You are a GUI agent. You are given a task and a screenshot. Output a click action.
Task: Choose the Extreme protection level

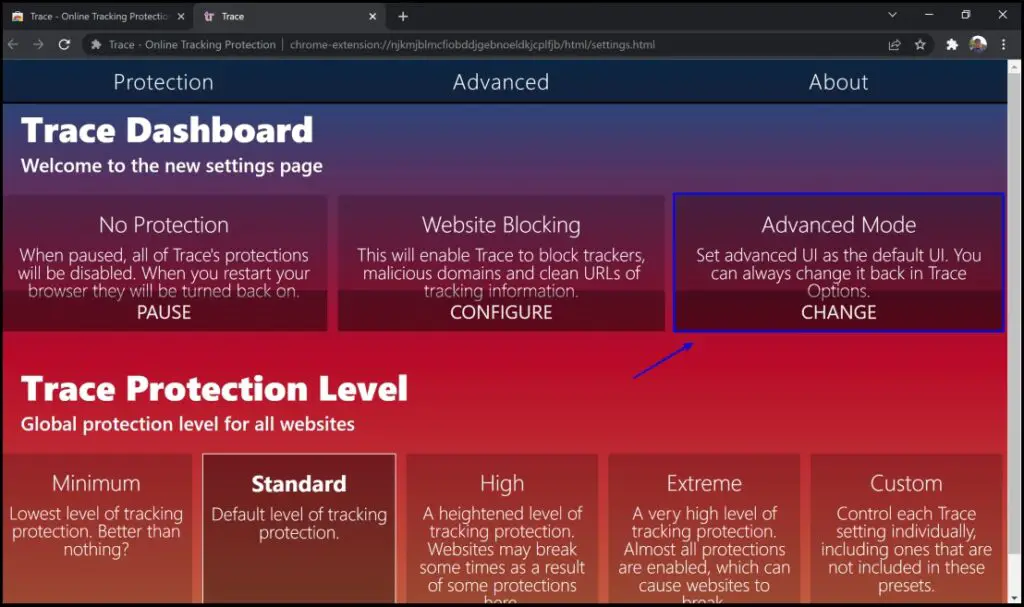coord(704,529)
